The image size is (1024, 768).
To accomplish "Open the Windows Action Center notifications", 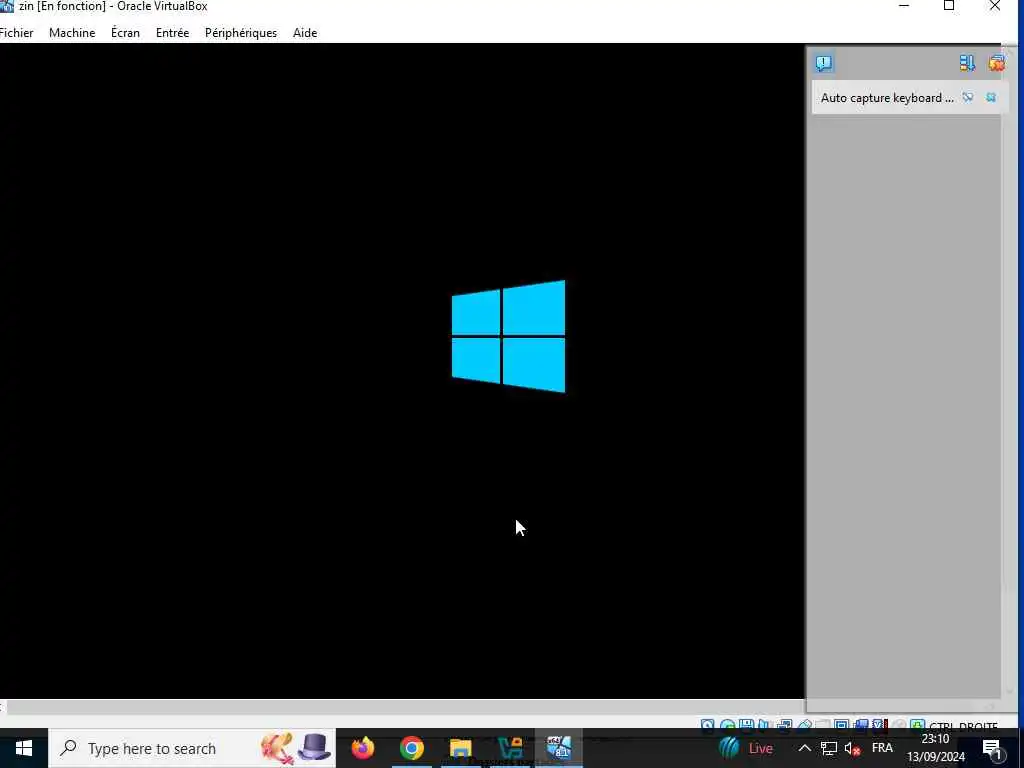I will coord(993,748).
